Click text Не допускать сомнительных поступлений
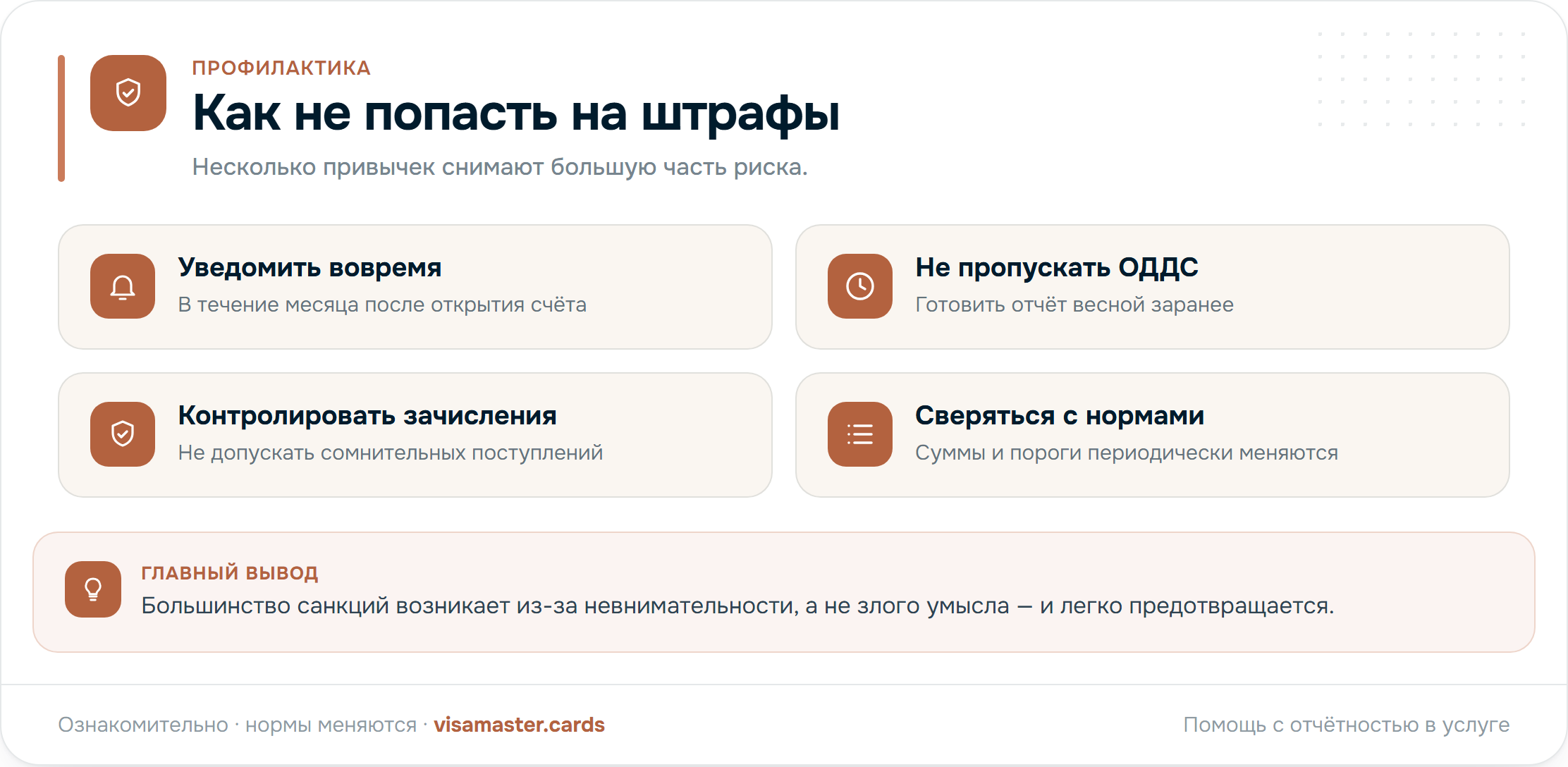 (391, 453)
